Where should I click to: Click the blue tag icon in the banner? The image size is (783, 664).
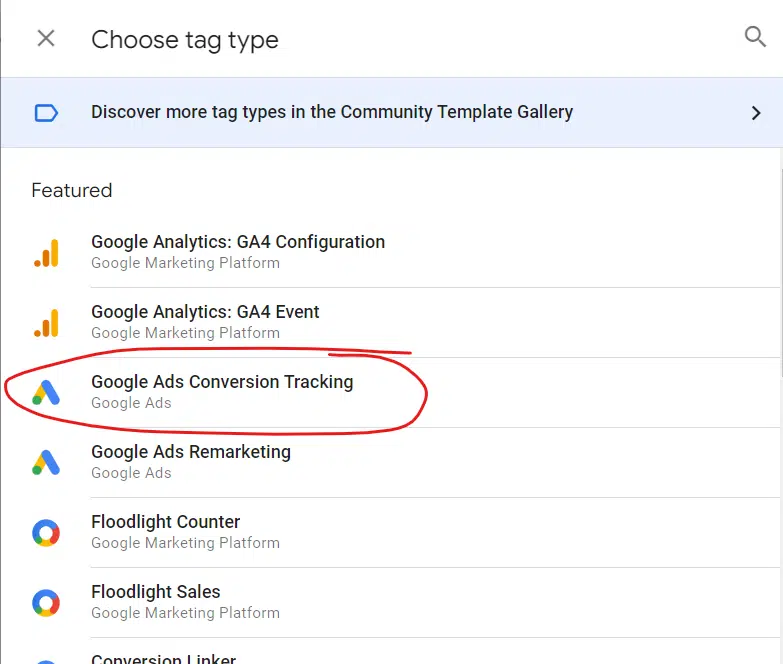46,113
